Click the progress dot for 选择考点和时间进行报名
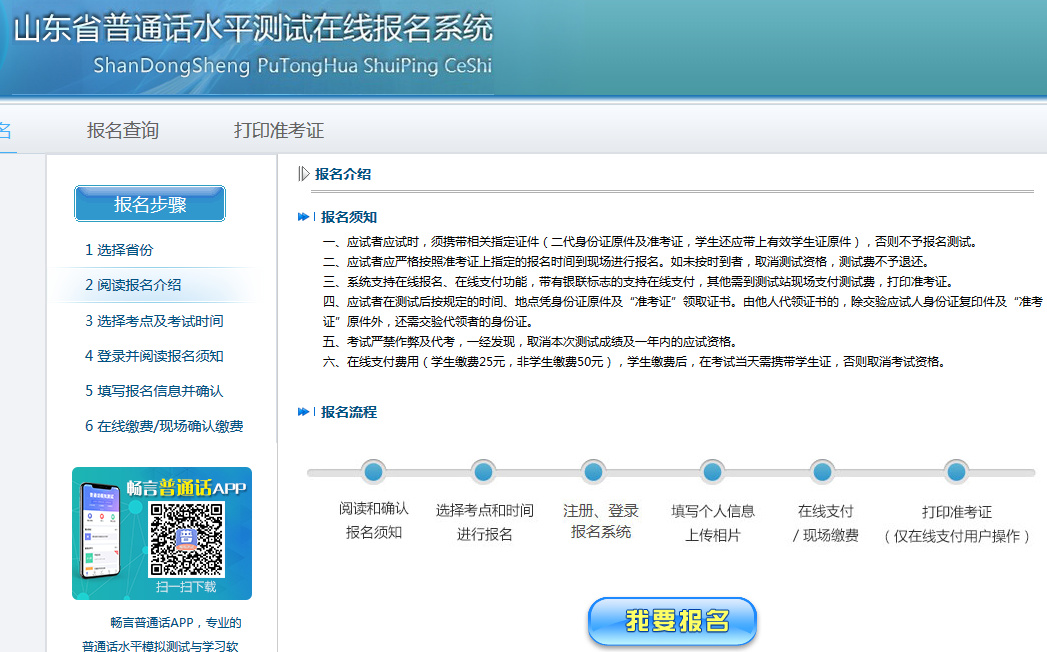Viewport: 1047px width, 652px height. point(483,472)
